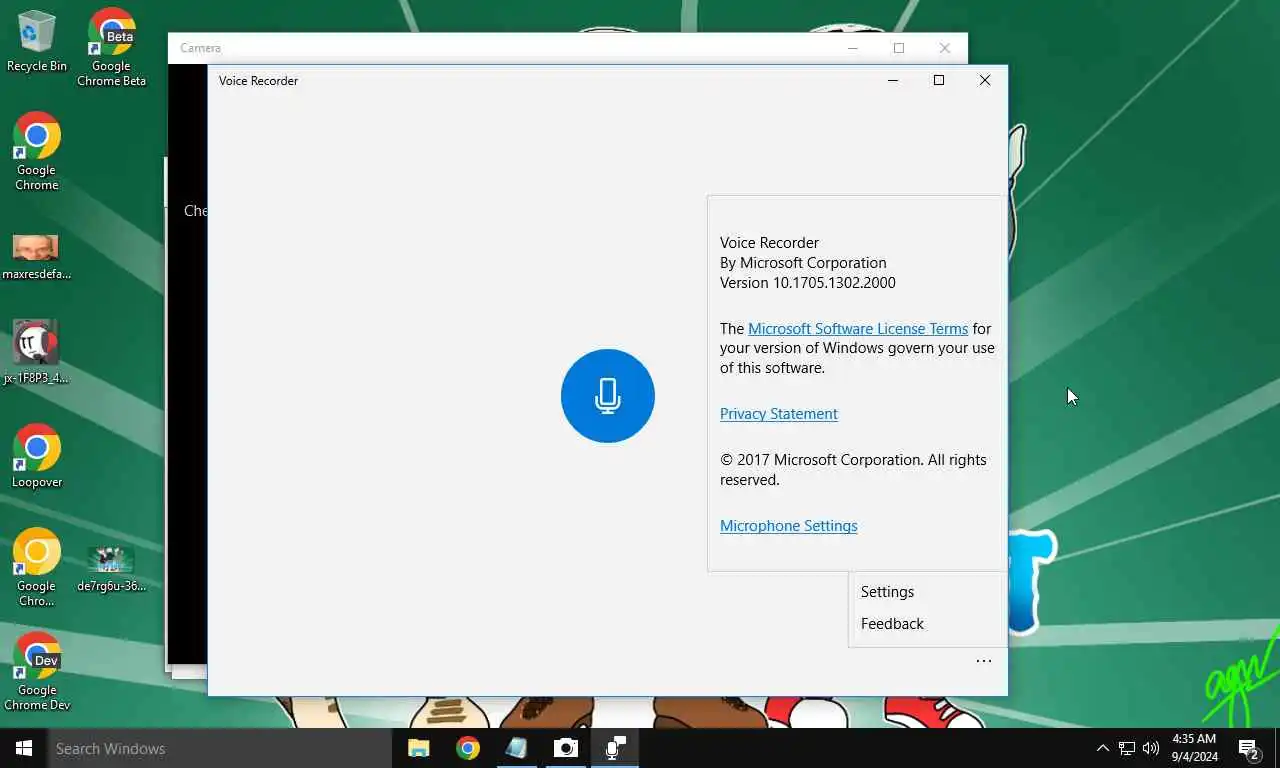Select the Google Chrome desktop shortcut
Image resolution: width=1280 pixels, height=768 pixels.
(x=37, y=151)
